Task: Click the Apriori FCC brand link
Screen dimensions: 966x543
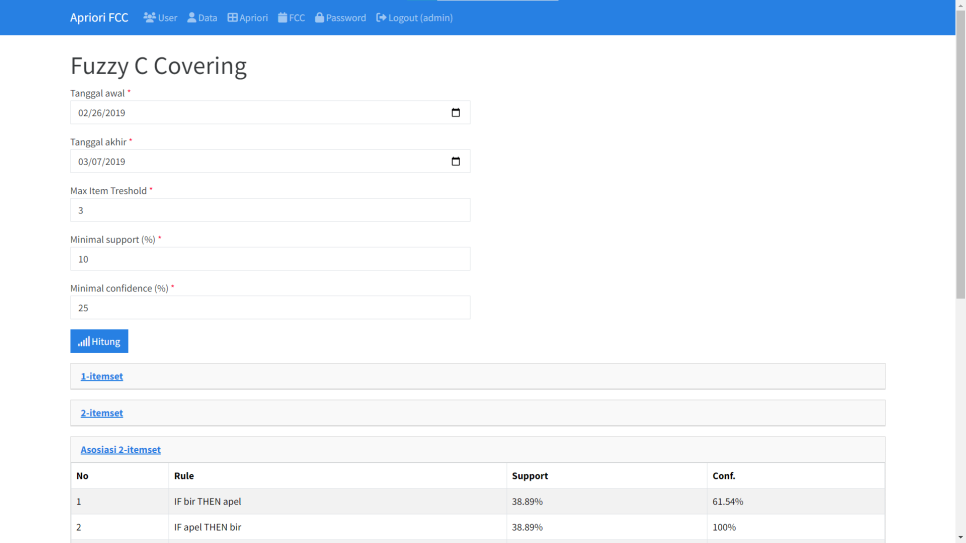Action: (99, 18)
